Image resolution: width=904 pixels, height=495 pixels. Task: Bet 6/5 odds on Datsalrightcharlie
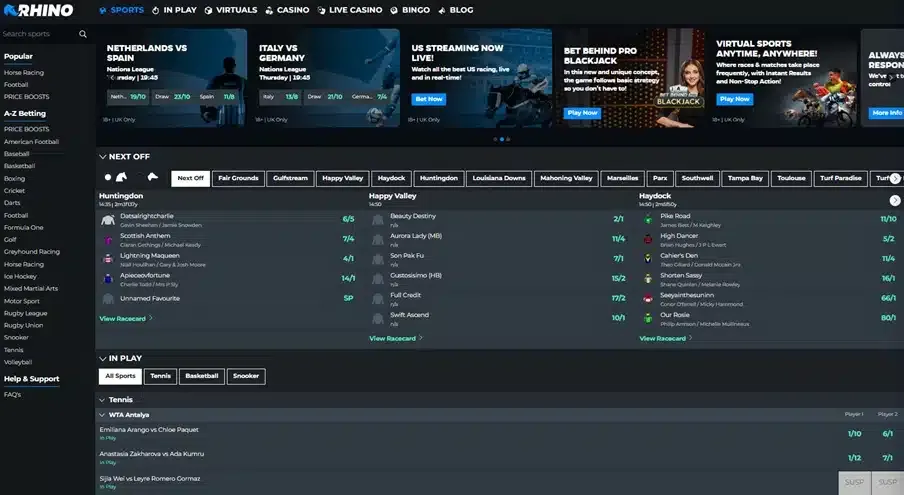coord(348,219)
